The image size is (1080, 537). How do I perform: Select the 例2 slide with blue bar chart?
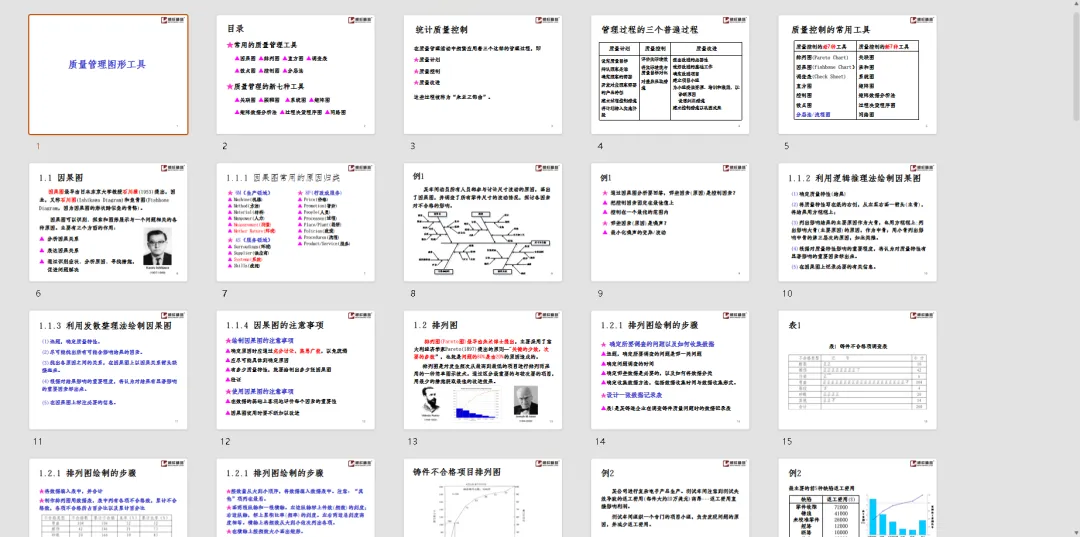click(x=858, y=498)
